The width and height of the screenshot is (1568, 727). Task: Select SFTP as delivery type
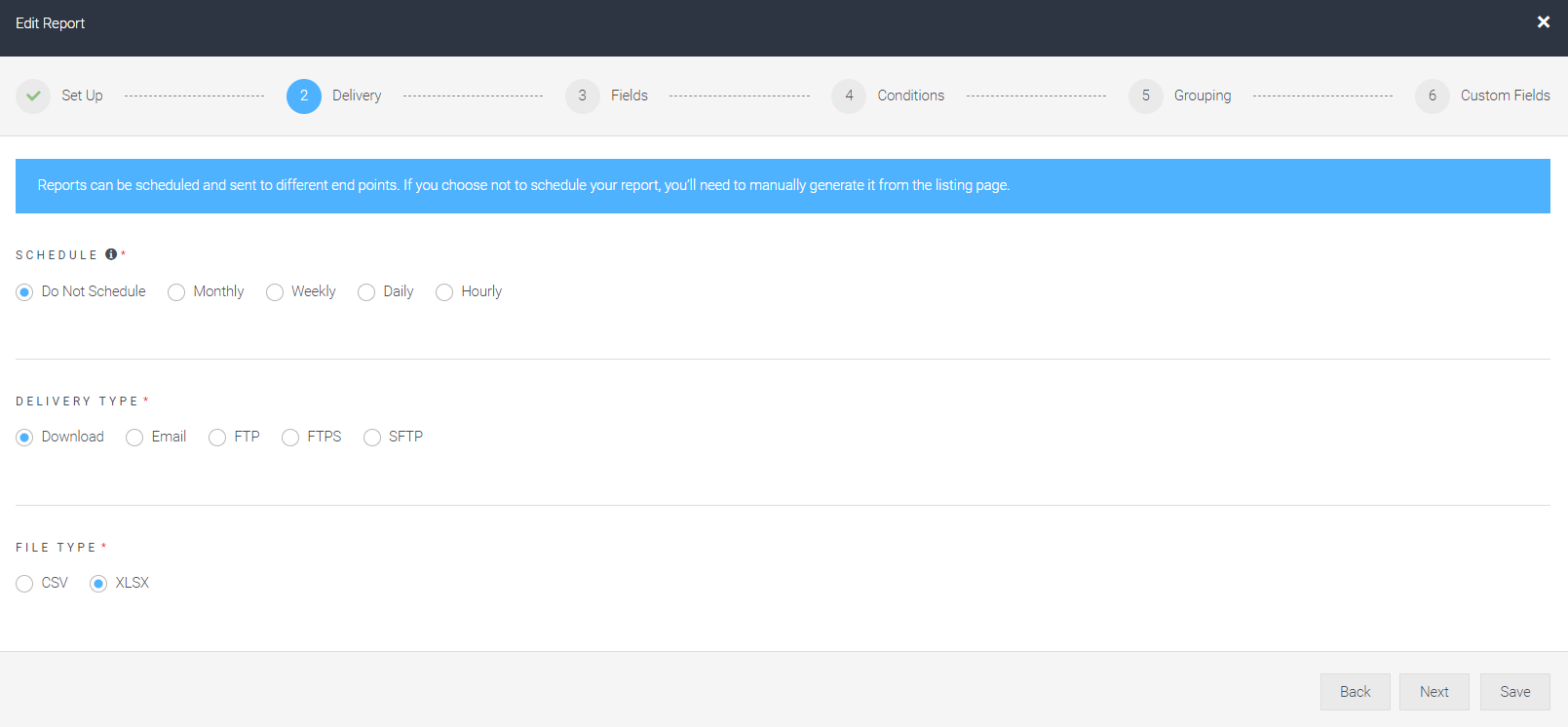pyautogui.click(x=372, y=438)
